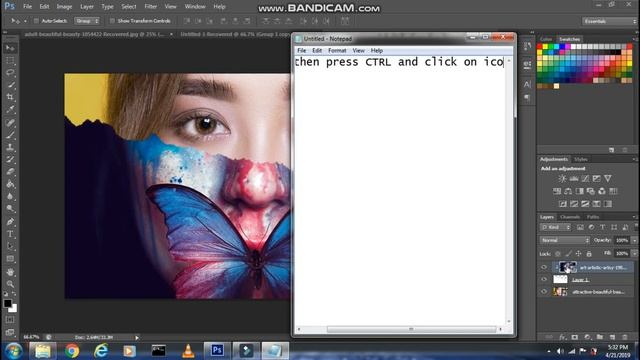
Task: Switch to the Channels tab
Action: pos(570,217)
